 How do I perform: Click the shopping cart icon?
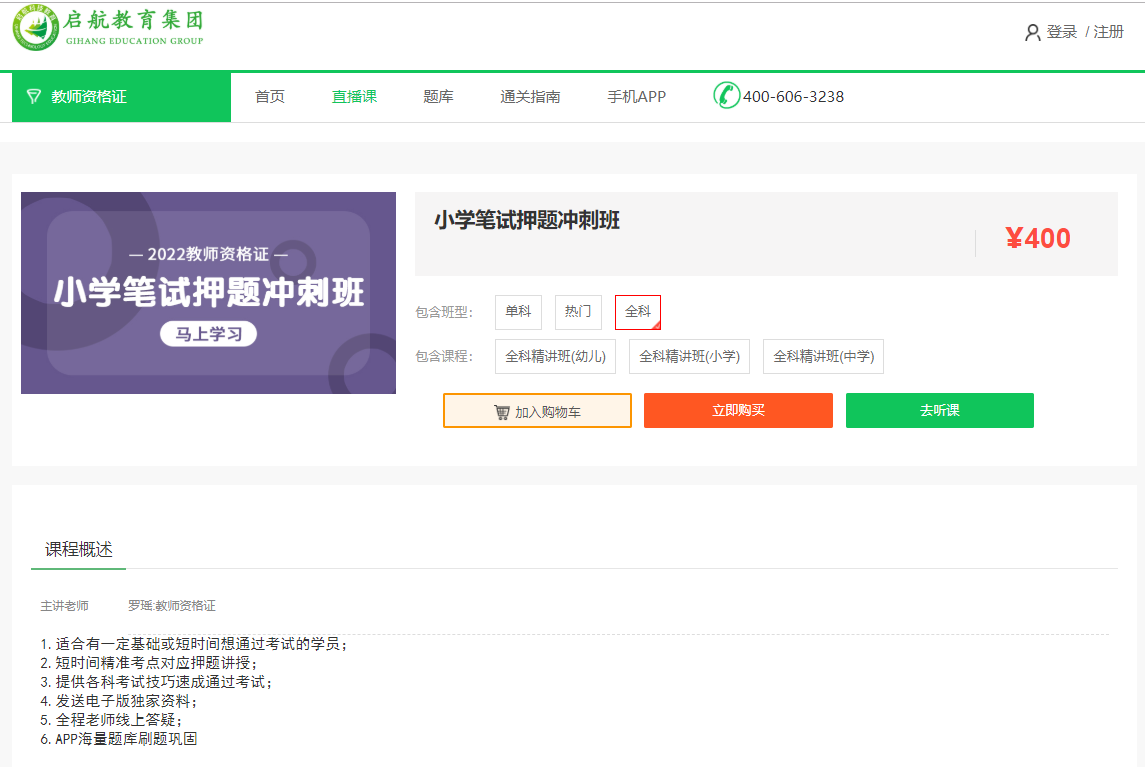[502, 412]
